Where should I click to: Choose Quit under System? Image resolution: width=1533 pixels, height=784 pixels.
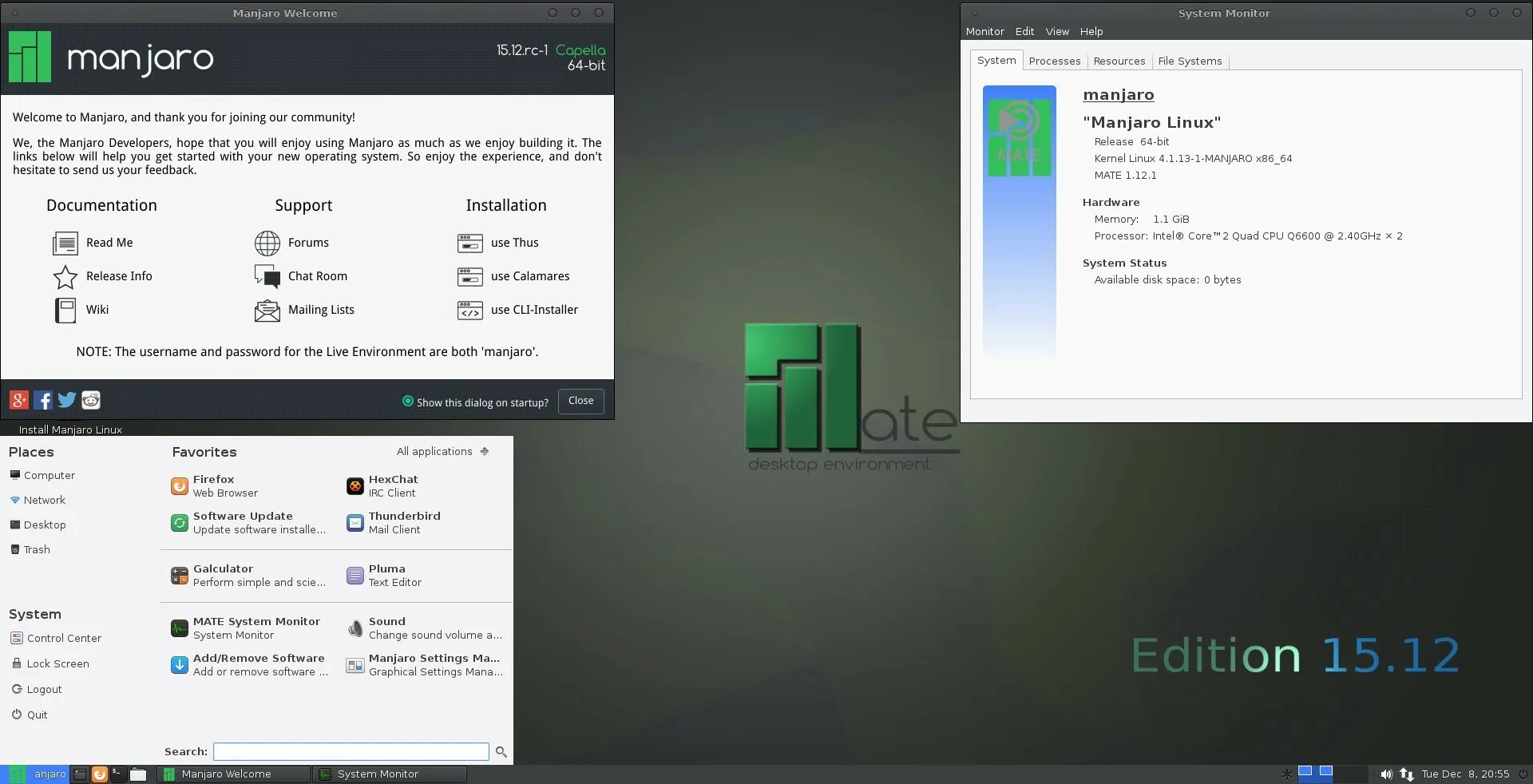29,715
